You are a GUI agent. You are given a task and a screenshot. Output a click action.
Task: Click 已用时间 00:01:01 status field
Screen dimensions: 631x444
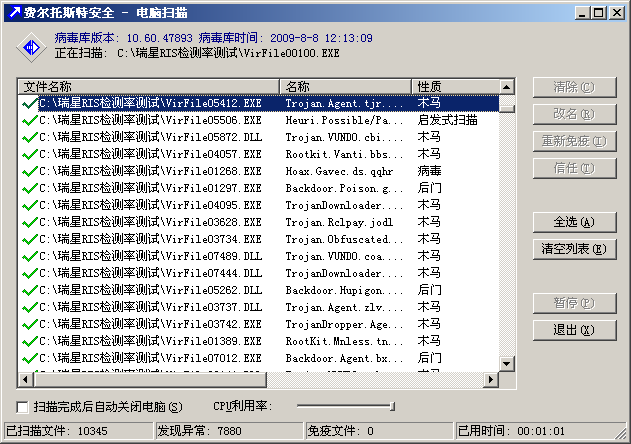(x=539, y=431)
